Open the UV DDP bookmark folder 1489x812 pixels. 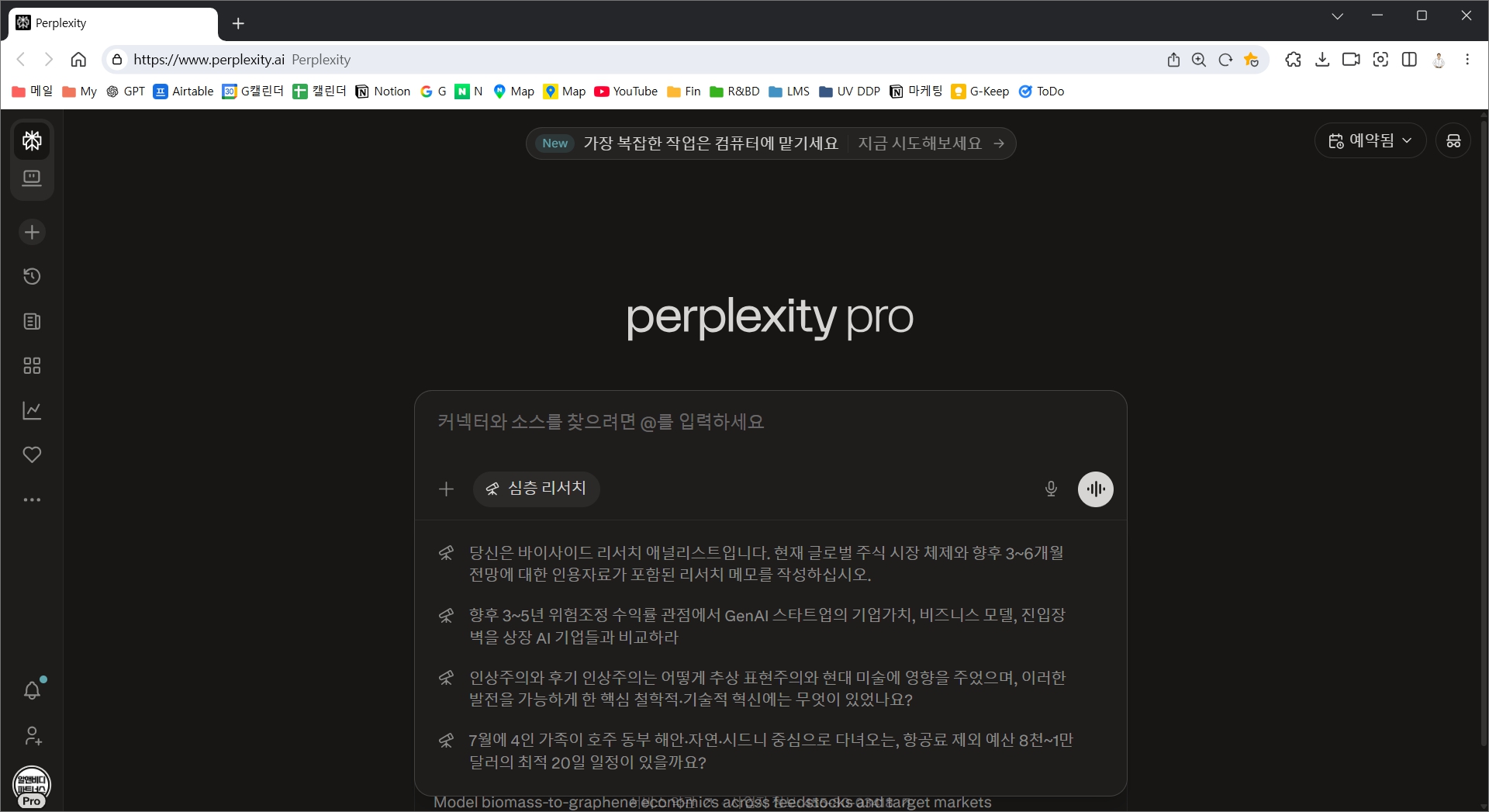(850, 92)
